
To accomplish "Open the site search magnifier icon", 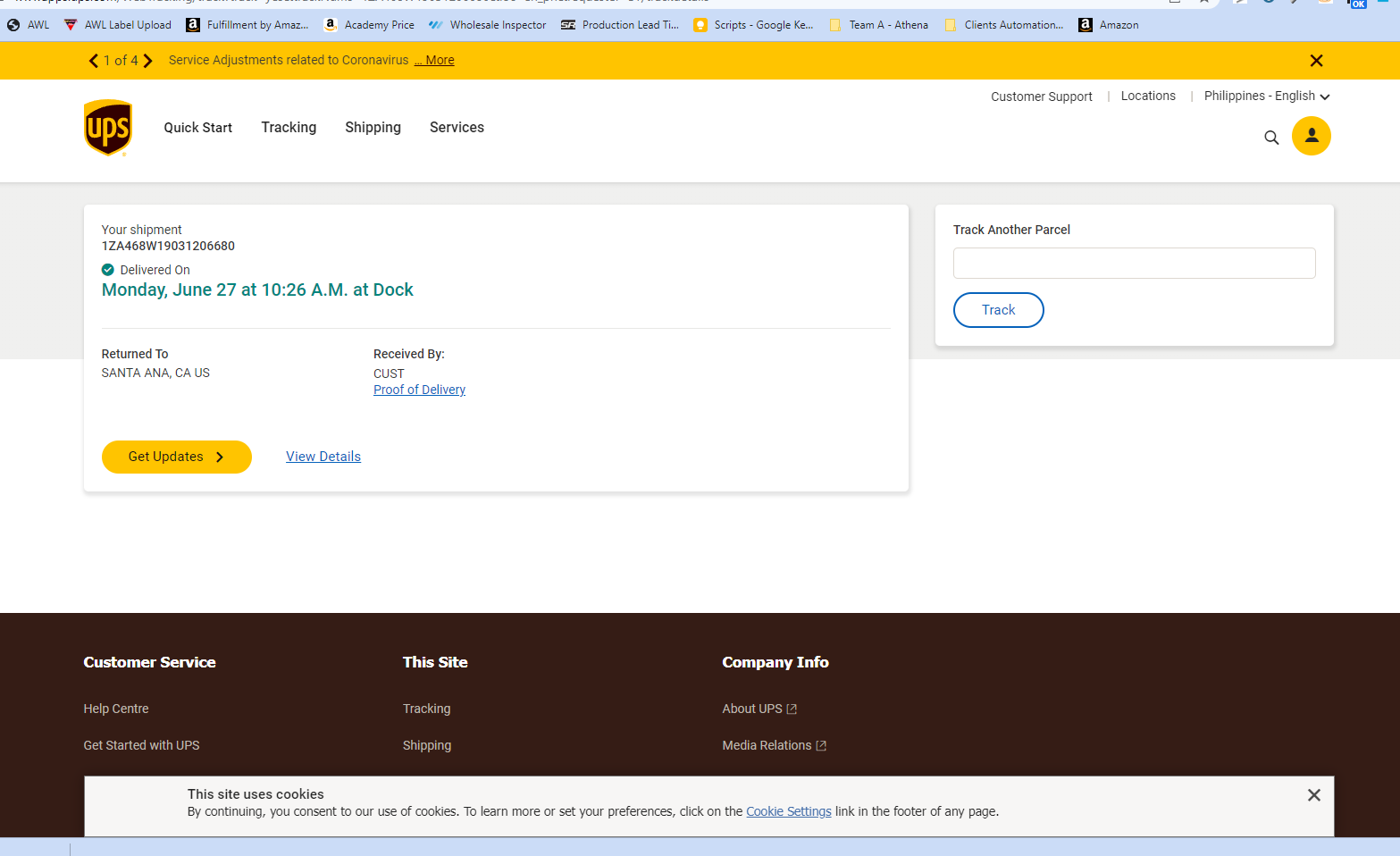I will pos(1271,138).
